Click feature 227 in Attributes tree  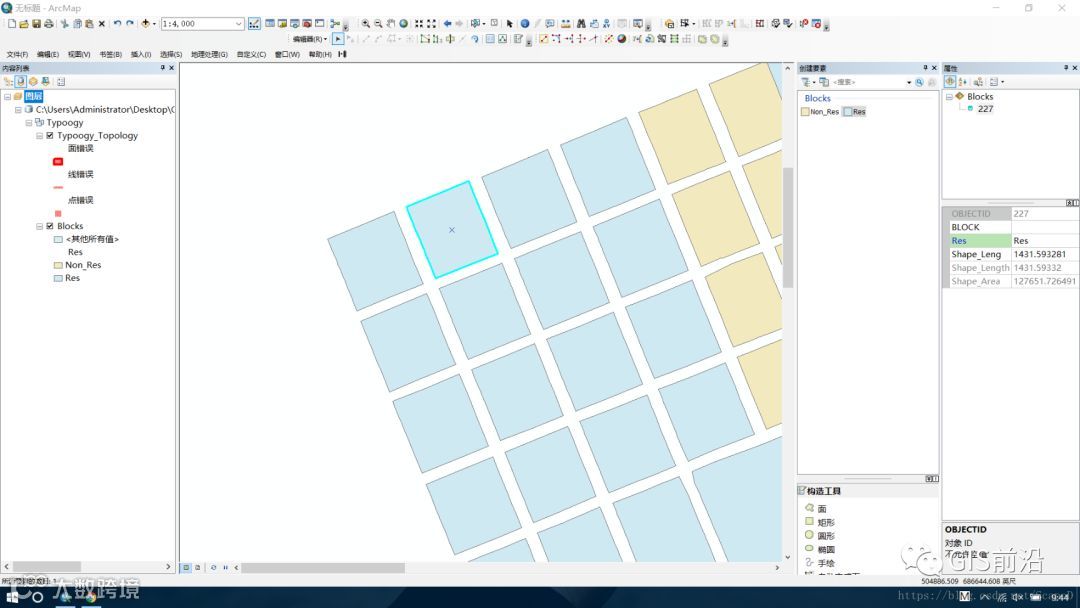986,109
